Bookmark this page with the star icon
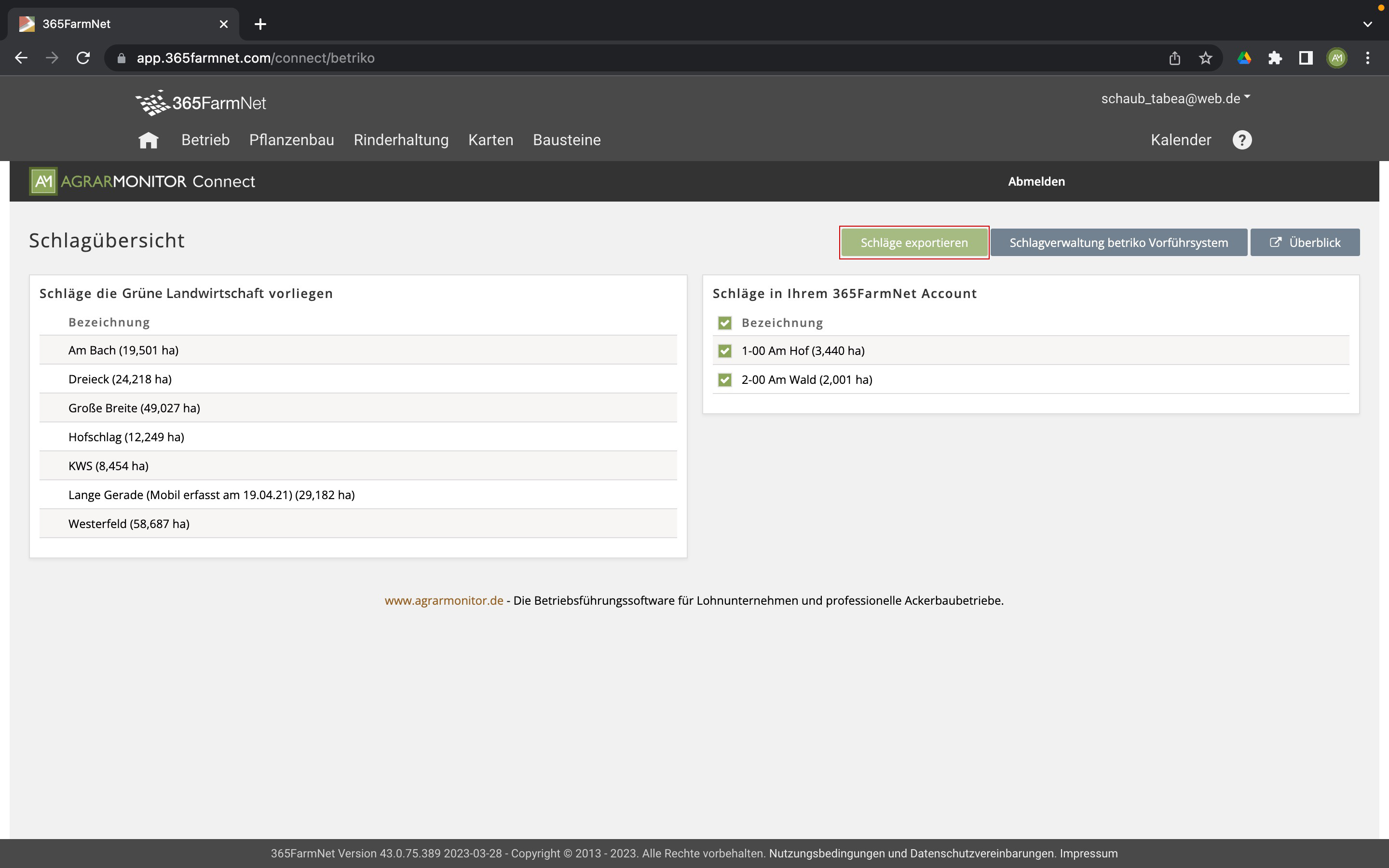 (1205, 58)
